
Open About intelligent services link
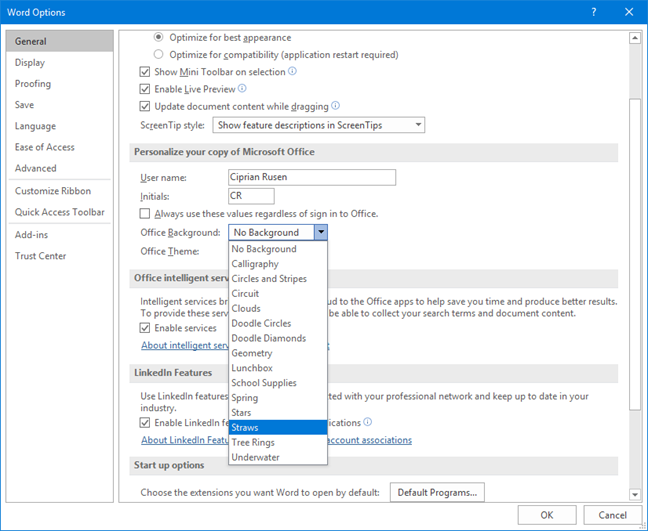[x=185, y=345]
